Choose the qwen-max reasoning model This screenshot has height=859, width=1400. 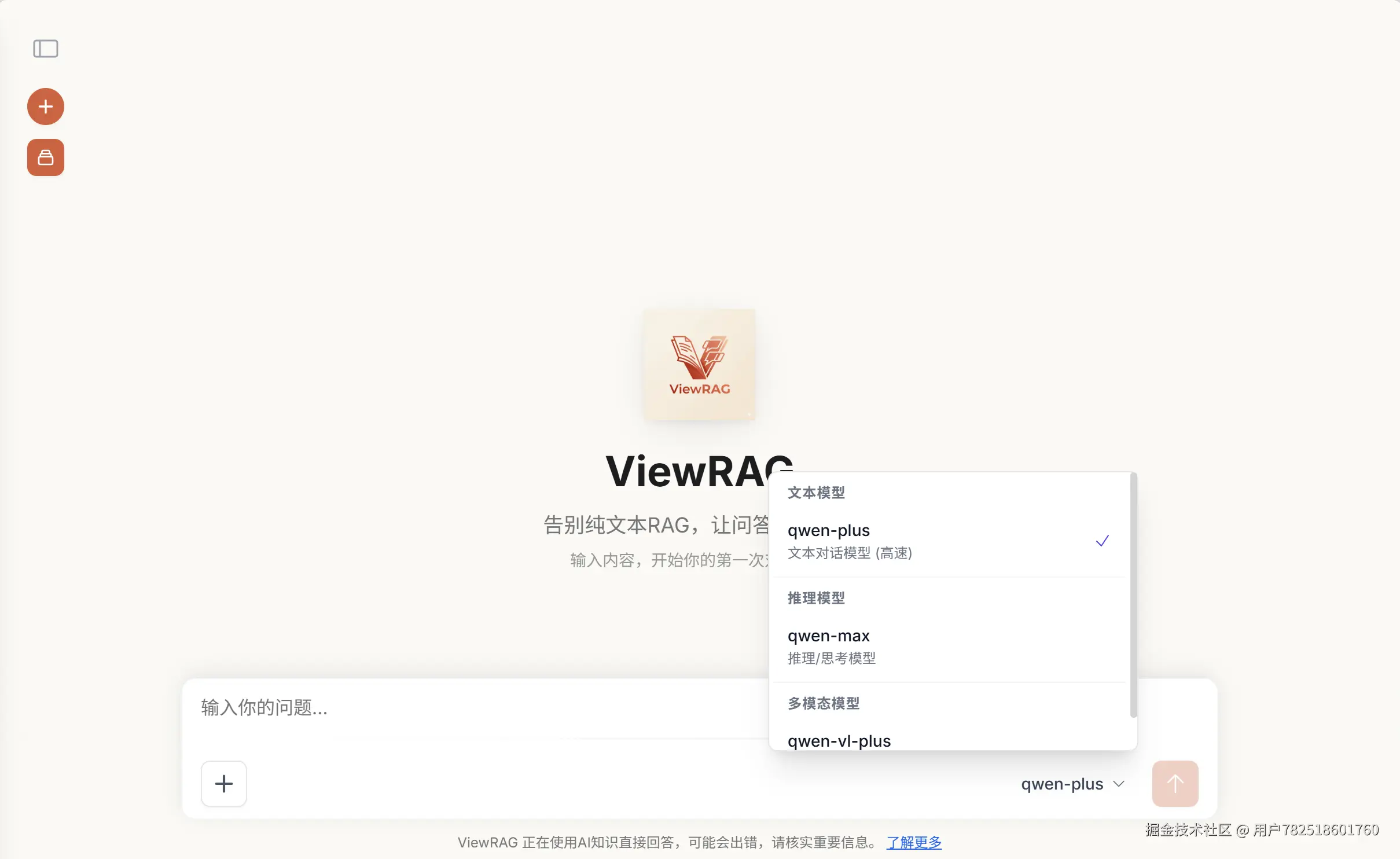coord(949,647)
